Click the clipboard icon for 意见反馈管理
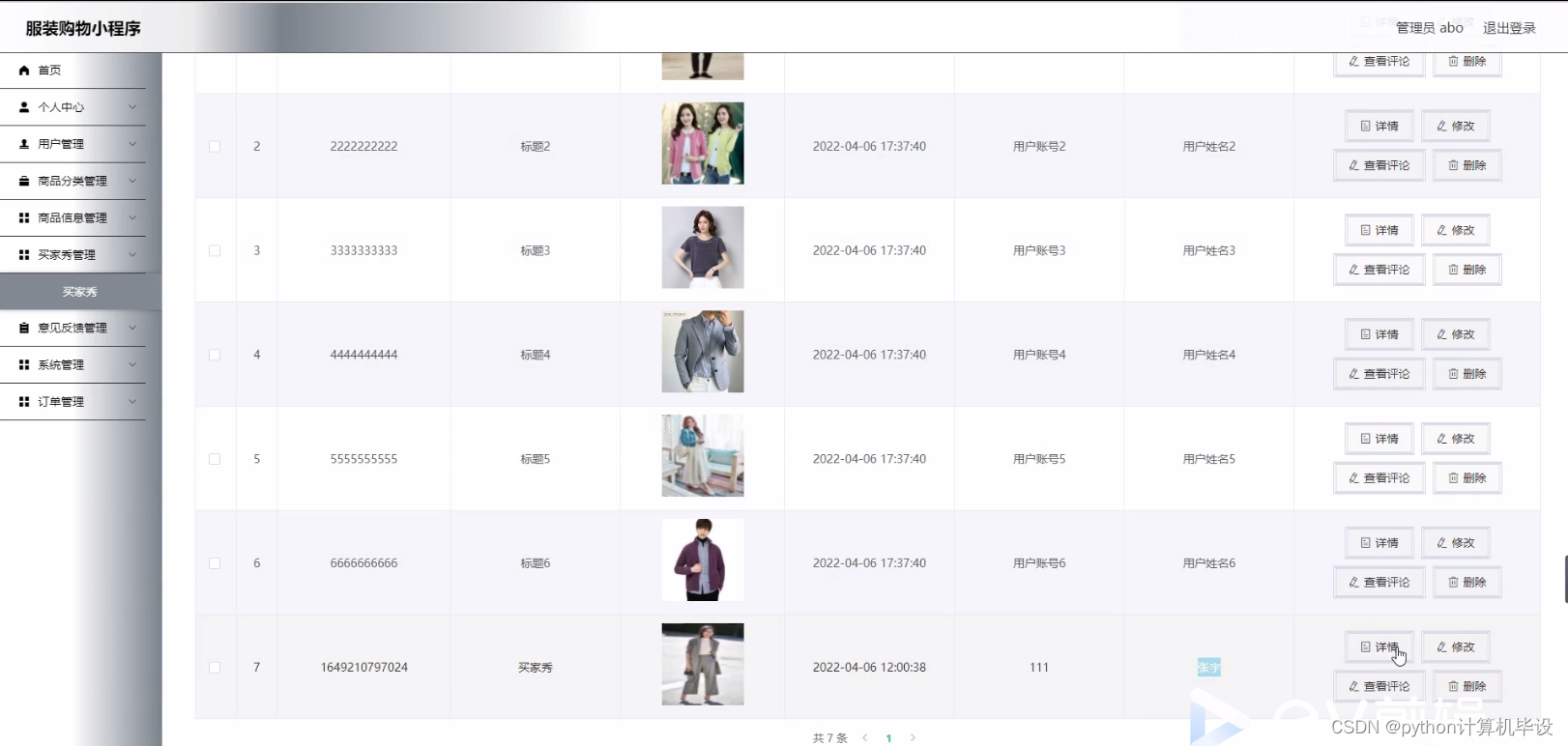This screenshot has width=1568, height=746. 24,328
